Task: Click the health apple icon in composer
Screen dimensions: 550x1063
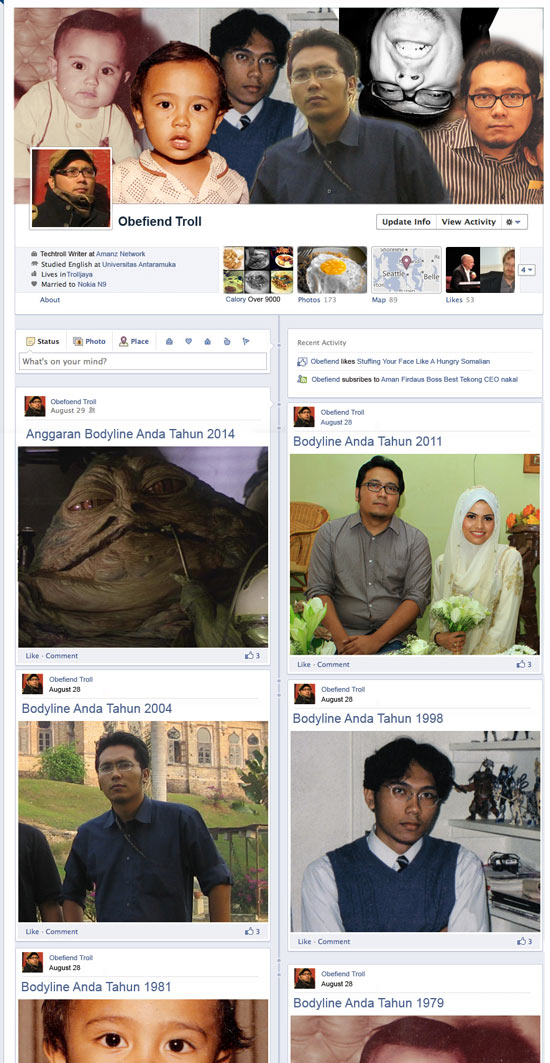Action: click(227, 341)
